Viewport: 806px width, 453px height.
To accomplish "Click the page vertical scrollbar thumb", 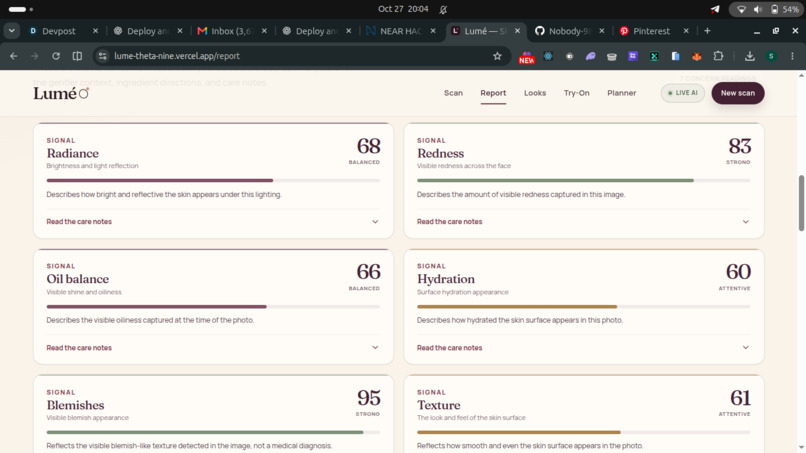I will (x=801, y=203).
